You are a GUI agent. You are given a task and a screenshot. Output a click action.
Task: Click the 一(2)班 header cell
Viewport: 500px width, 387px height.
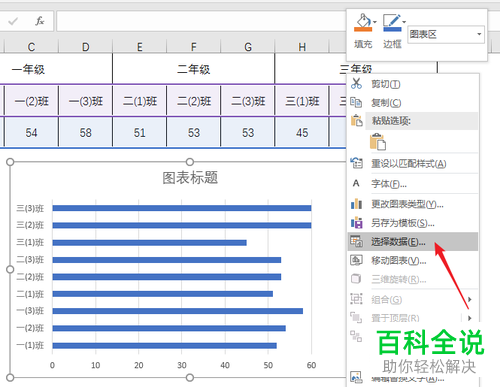31,101
